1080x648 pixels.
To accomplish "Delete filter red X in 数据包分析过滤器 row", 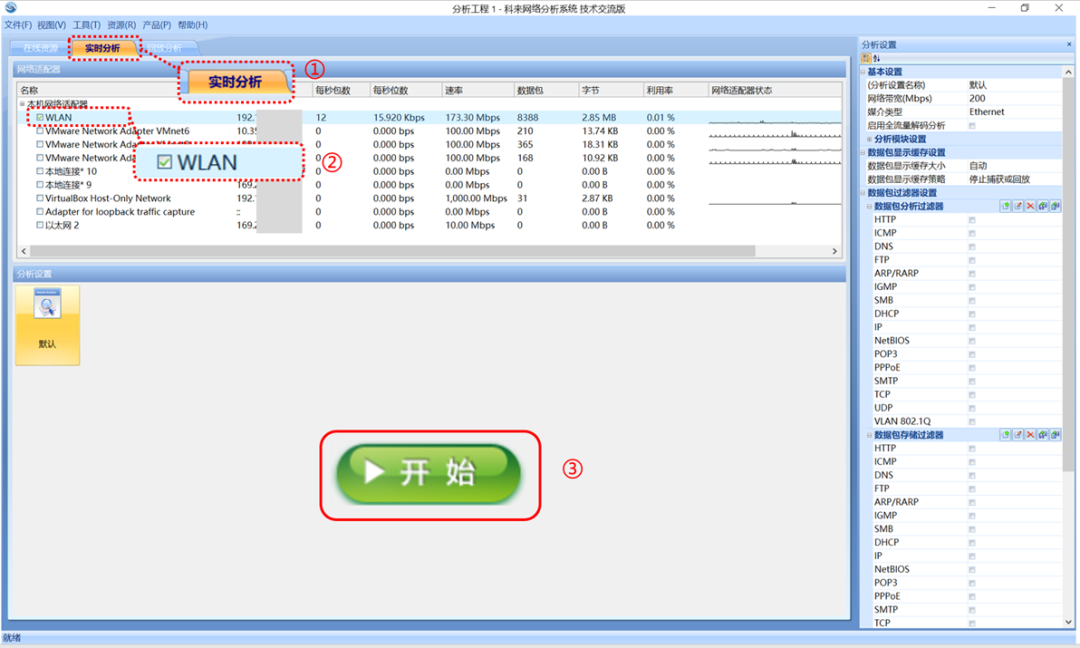I will pos(1030,206).
